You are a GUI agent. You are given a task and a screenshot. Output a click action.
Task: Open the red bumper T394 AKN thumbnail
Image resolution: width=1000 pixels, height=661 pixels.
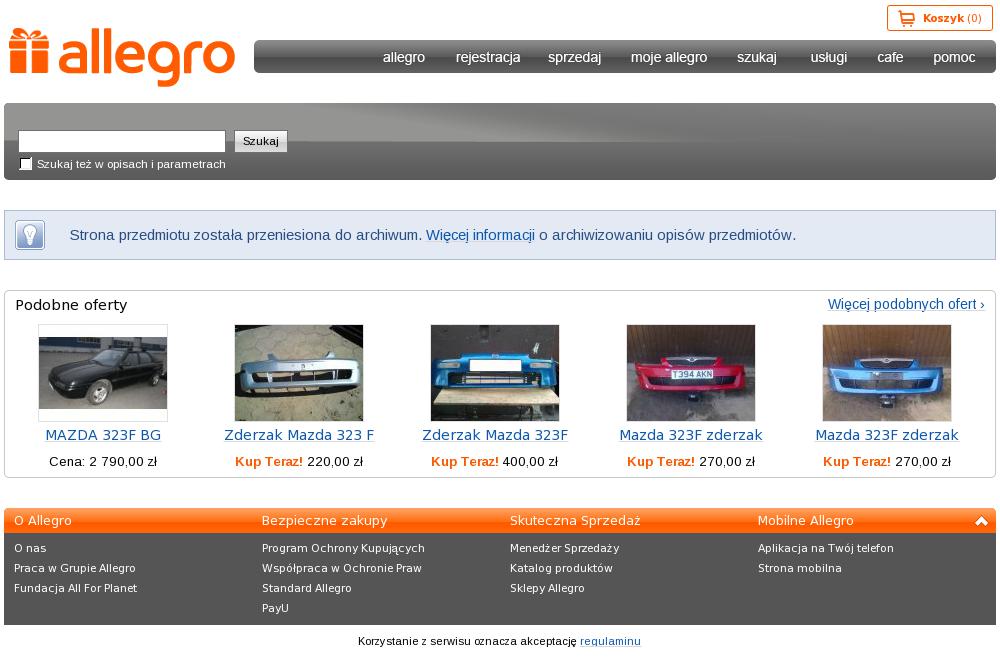691,373
